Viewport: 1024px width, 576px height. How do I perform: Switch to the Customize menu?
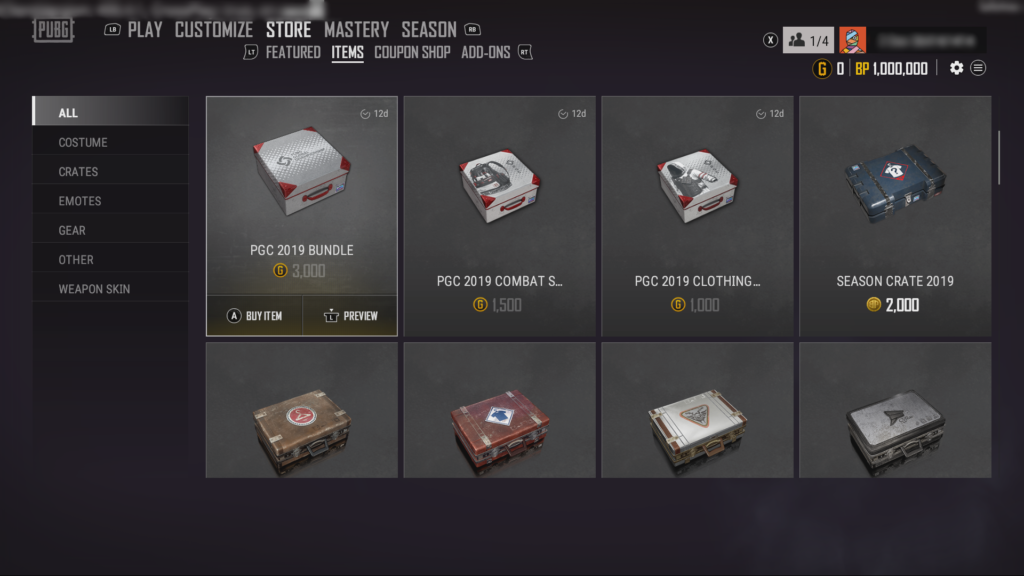point(214,30)
